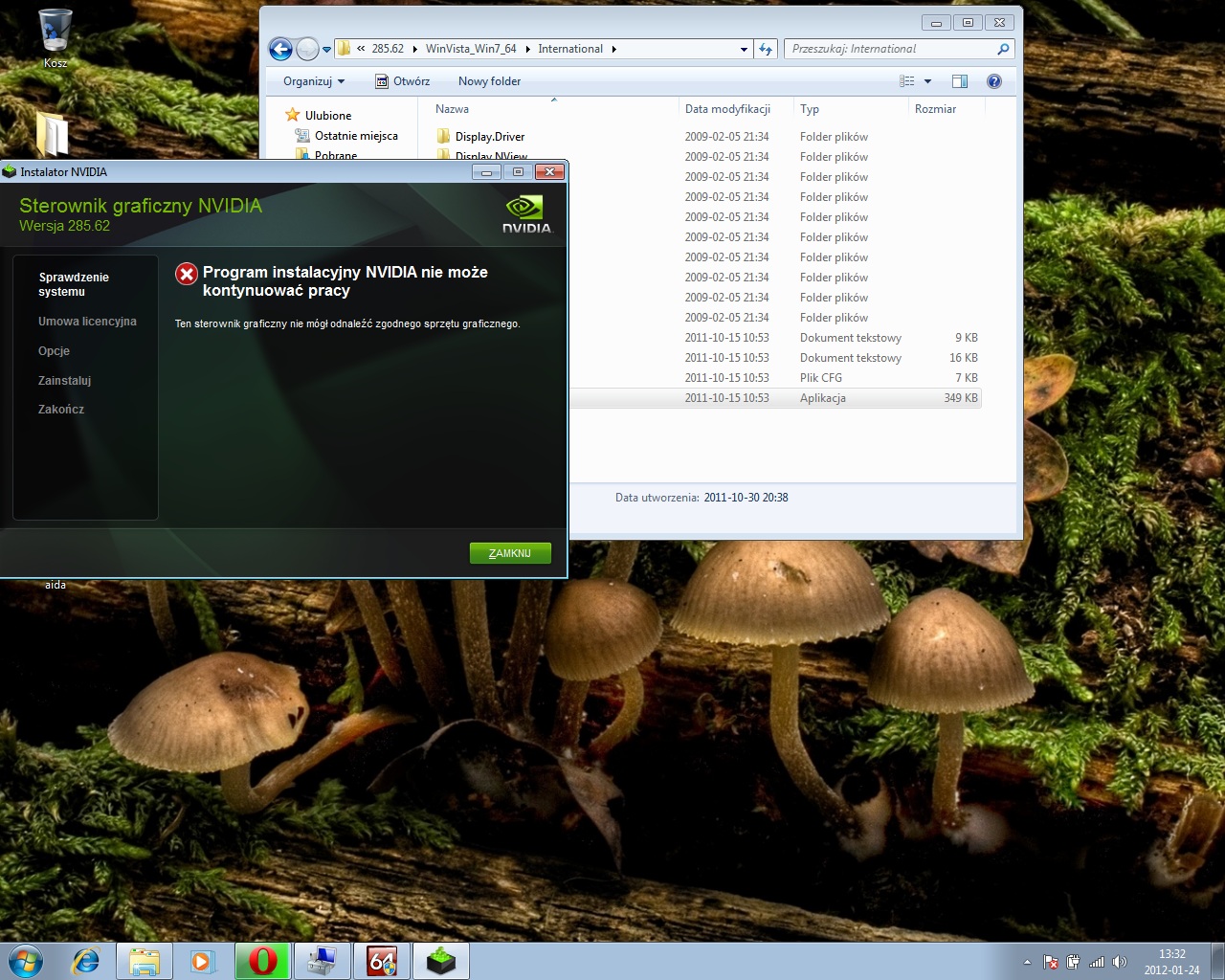The image size is (1225, 980).
Task: Select the 16 KB Dokument tekstowy row
Action: [x=776, y=358]
